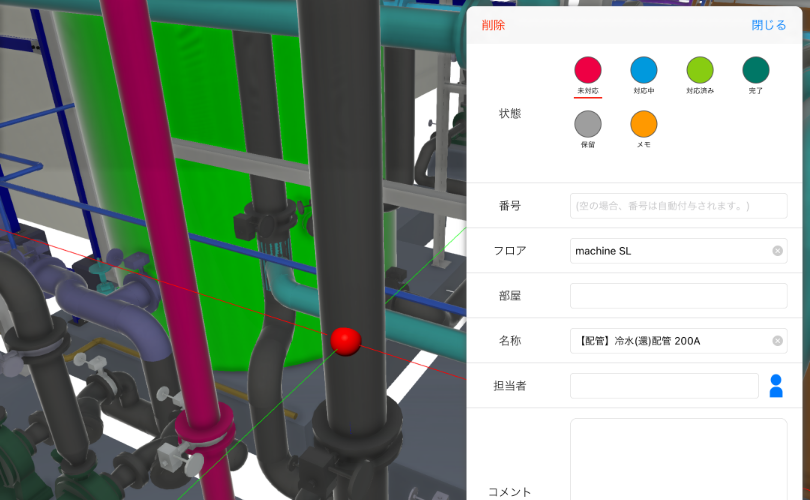810x500 pixels.
Task: Select the gray 保留 status circle
Action: coord(588,124)
